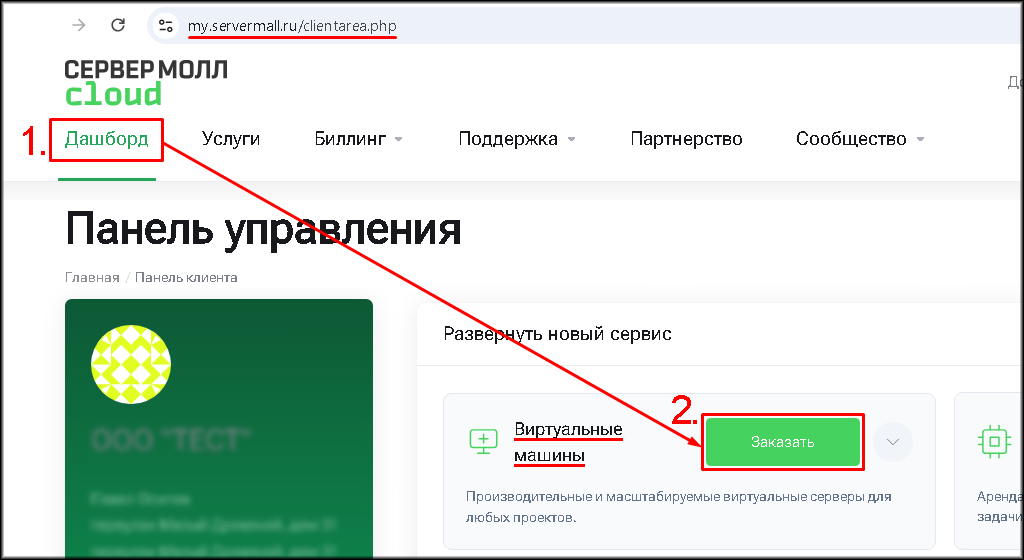Viewport: 1024px width, 560px height.
Task: Open the Виртуальные машины title link
Action: point(567,442)
